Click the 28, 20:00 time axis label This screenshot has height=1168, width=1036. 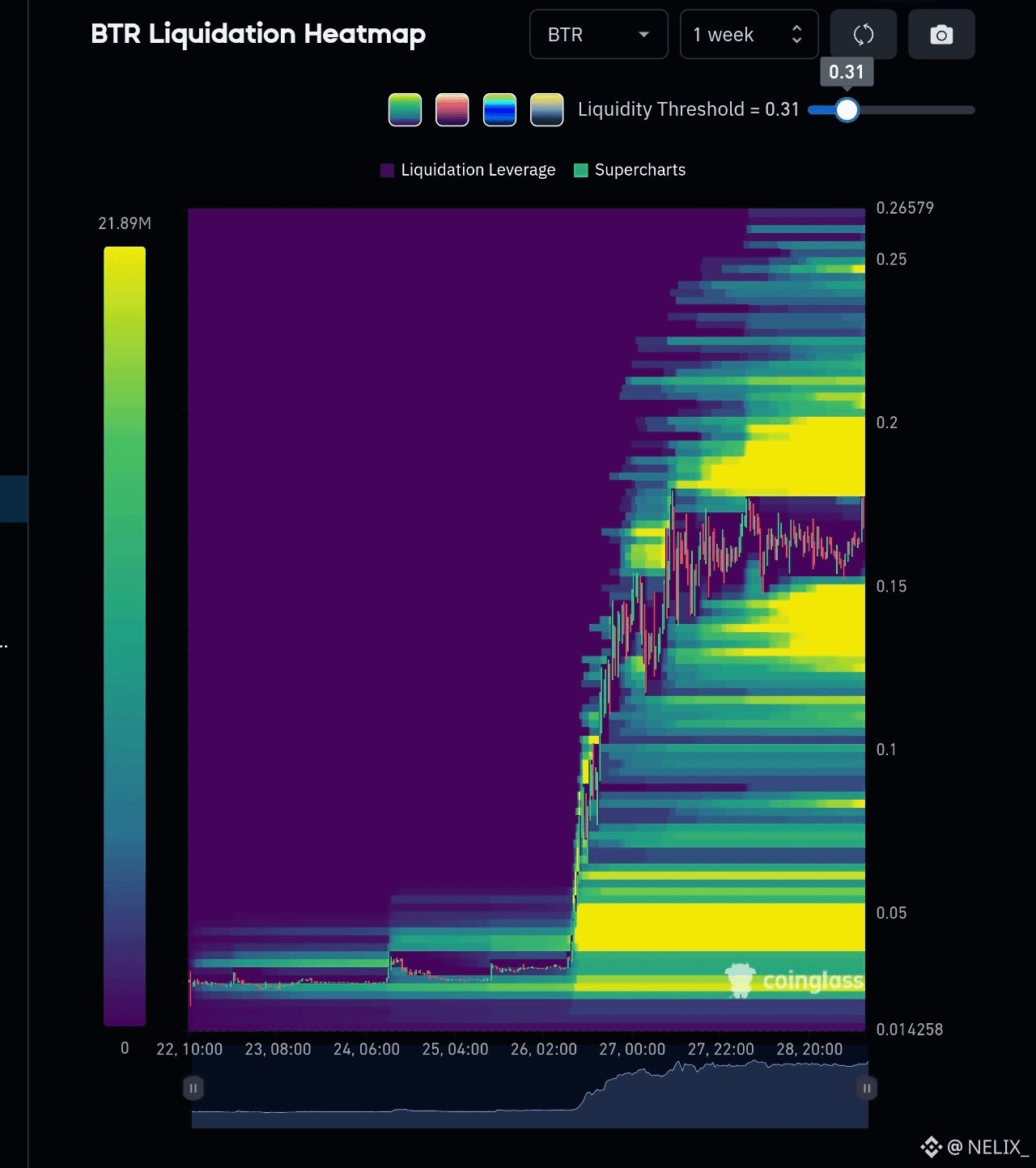click(809, 1049)
